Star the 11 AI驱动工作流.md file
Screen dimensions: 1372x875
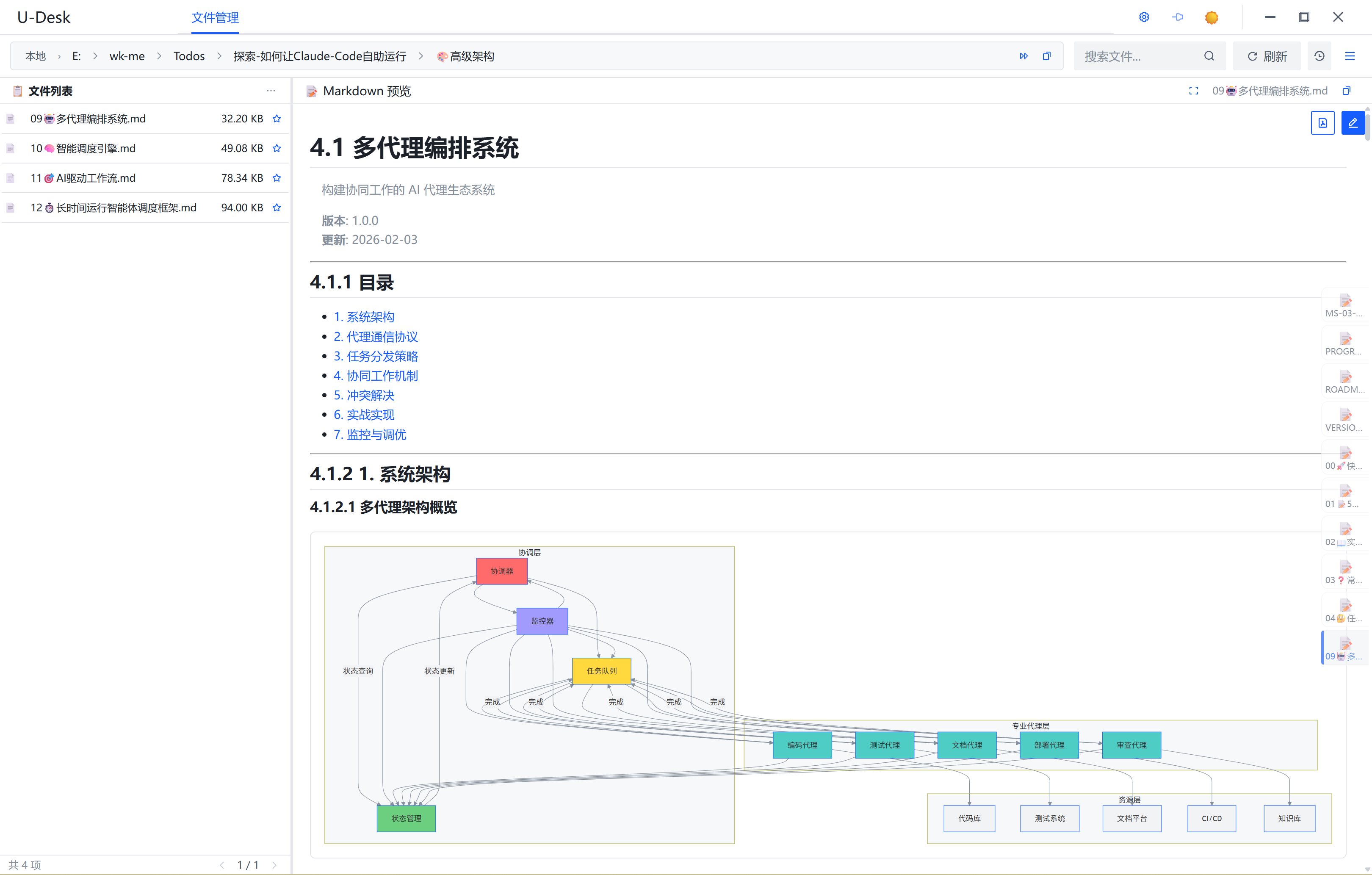[277, 178]
